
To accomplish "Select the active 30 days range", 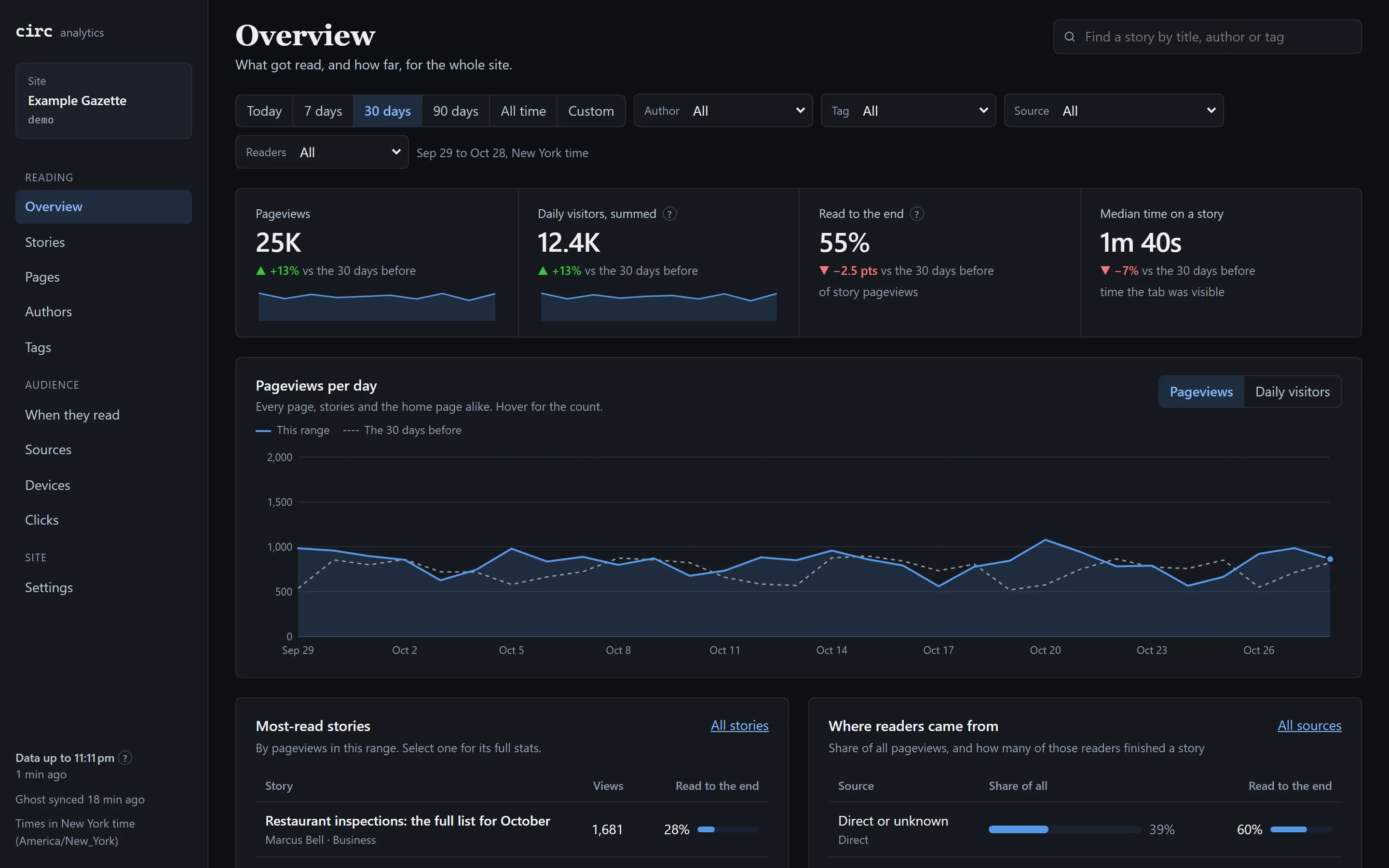I will point(387,111).
